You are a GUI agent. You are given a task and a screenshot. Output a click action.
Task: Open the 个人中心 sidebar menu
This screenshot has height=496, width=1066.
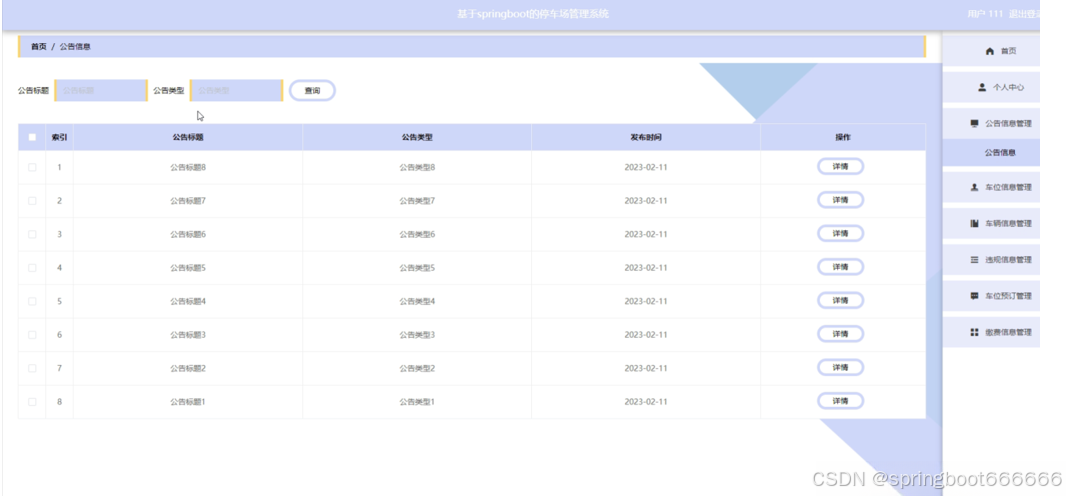(x=991, y=87)
